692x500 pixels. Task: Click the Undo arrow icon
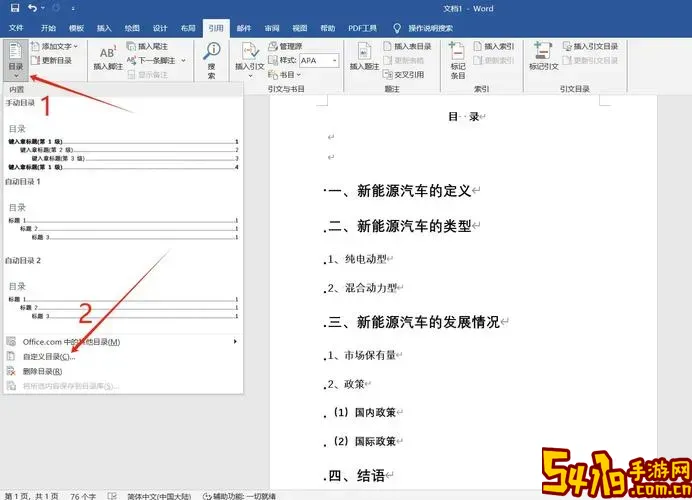pos(32,8)
